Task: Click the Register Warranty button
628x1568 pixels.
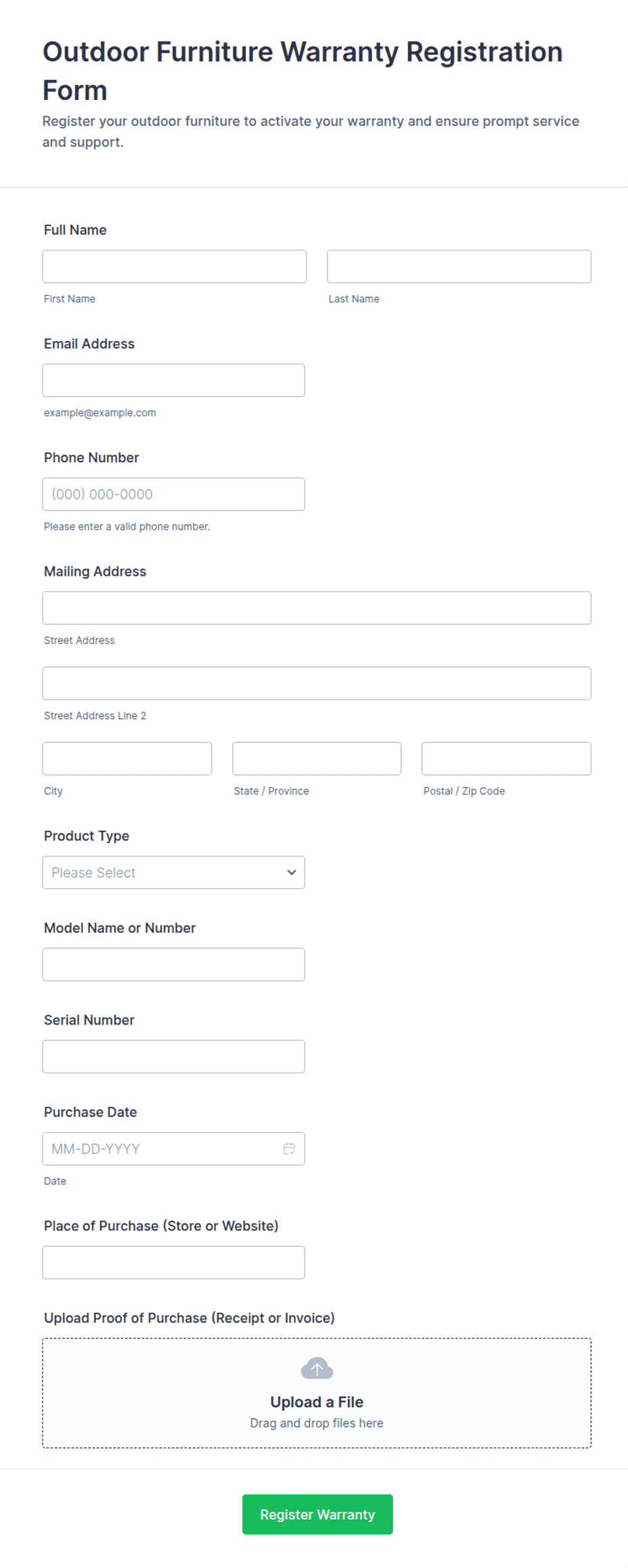Action: [317, 1514]
